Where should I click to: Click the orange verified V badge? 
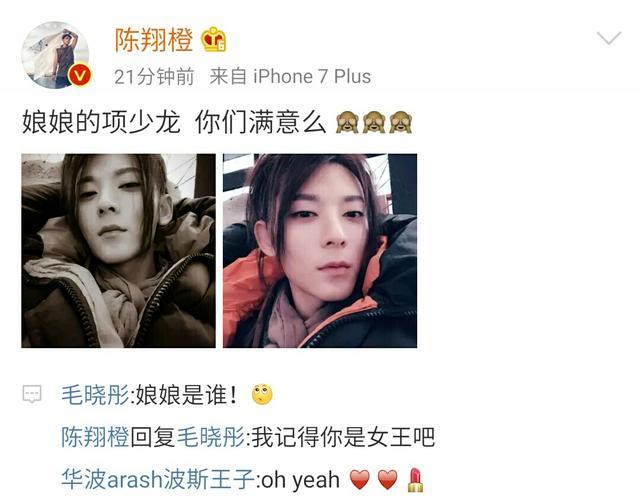80,76
